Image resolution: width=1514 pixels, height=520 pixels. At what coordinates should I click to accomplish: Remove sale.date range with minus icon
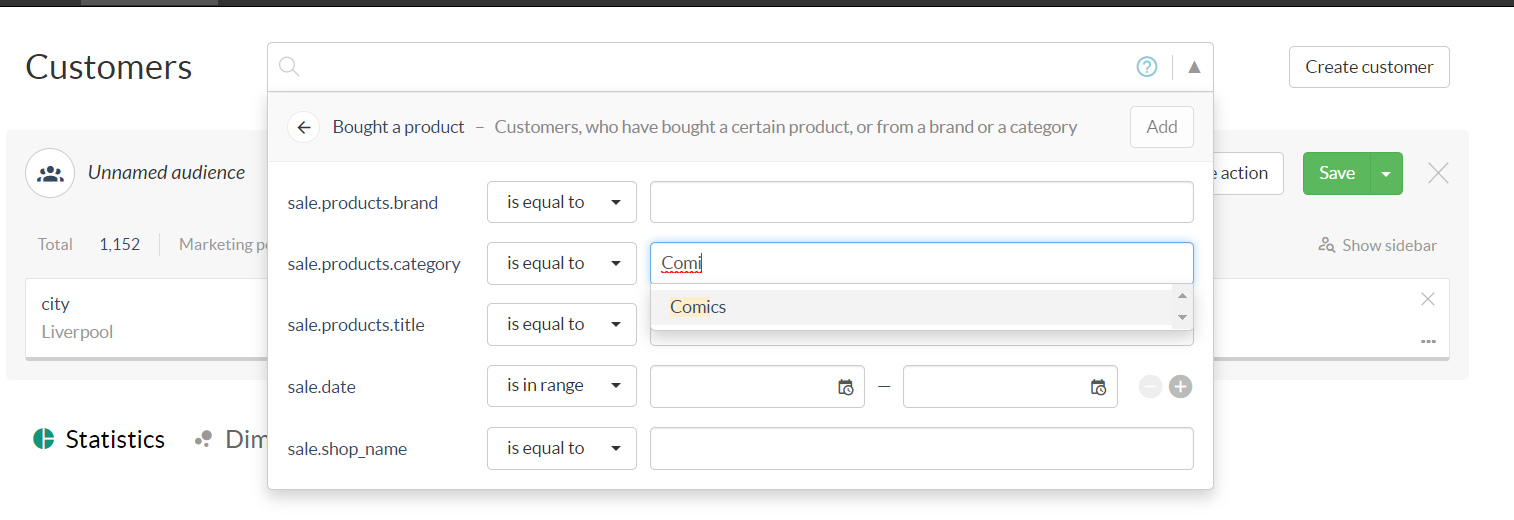click(1150, 387)
